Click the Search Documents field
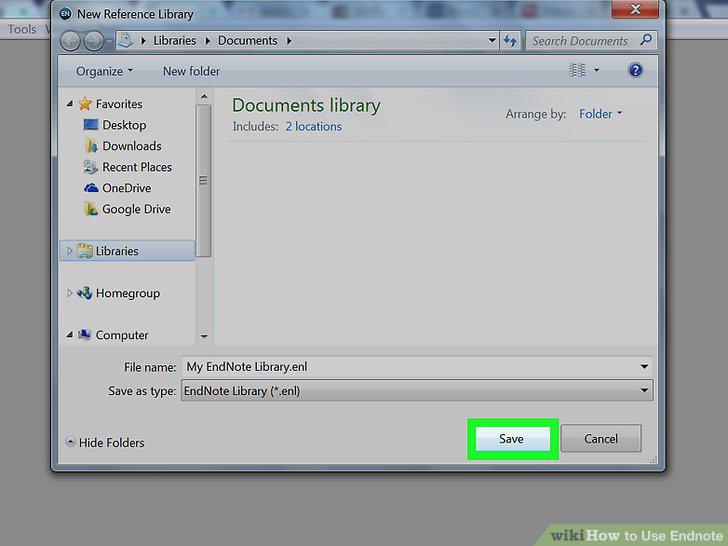The image size is (728, 546). pyautogui.click(x=581, y=41)
